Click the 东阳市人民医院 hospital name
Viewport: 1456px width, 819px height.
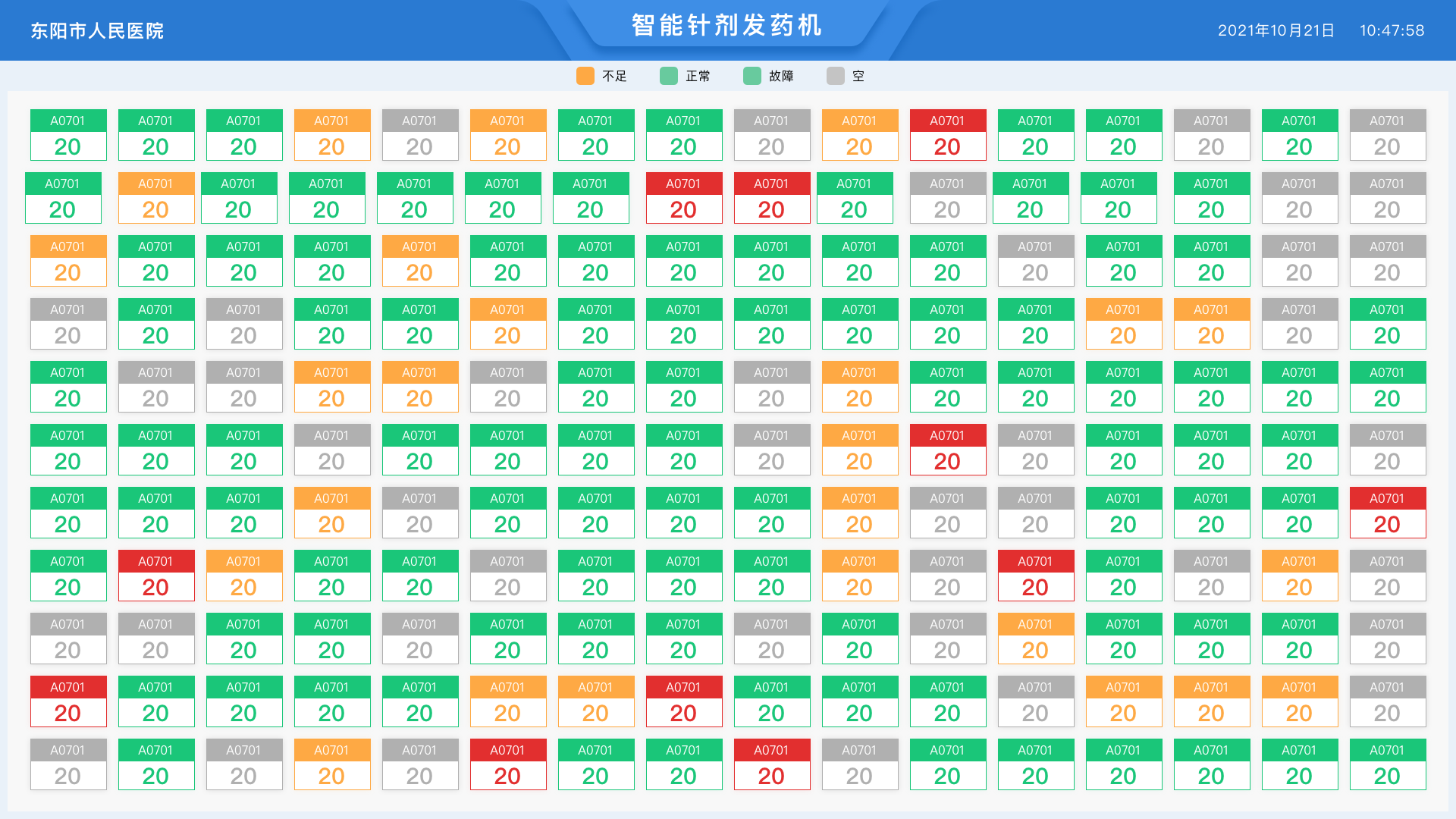[x=97, y=31]
